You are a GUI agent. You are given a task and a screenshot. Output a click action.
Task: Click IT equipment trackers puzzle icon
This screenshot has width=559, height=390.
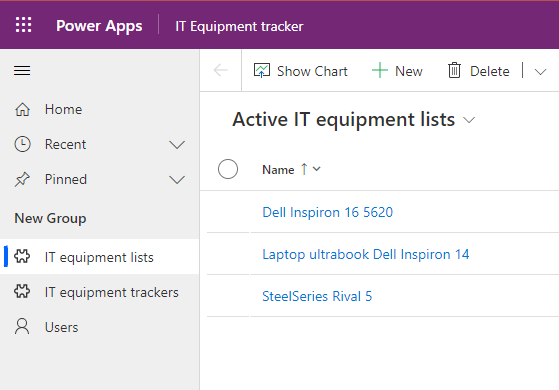point(22,292)
